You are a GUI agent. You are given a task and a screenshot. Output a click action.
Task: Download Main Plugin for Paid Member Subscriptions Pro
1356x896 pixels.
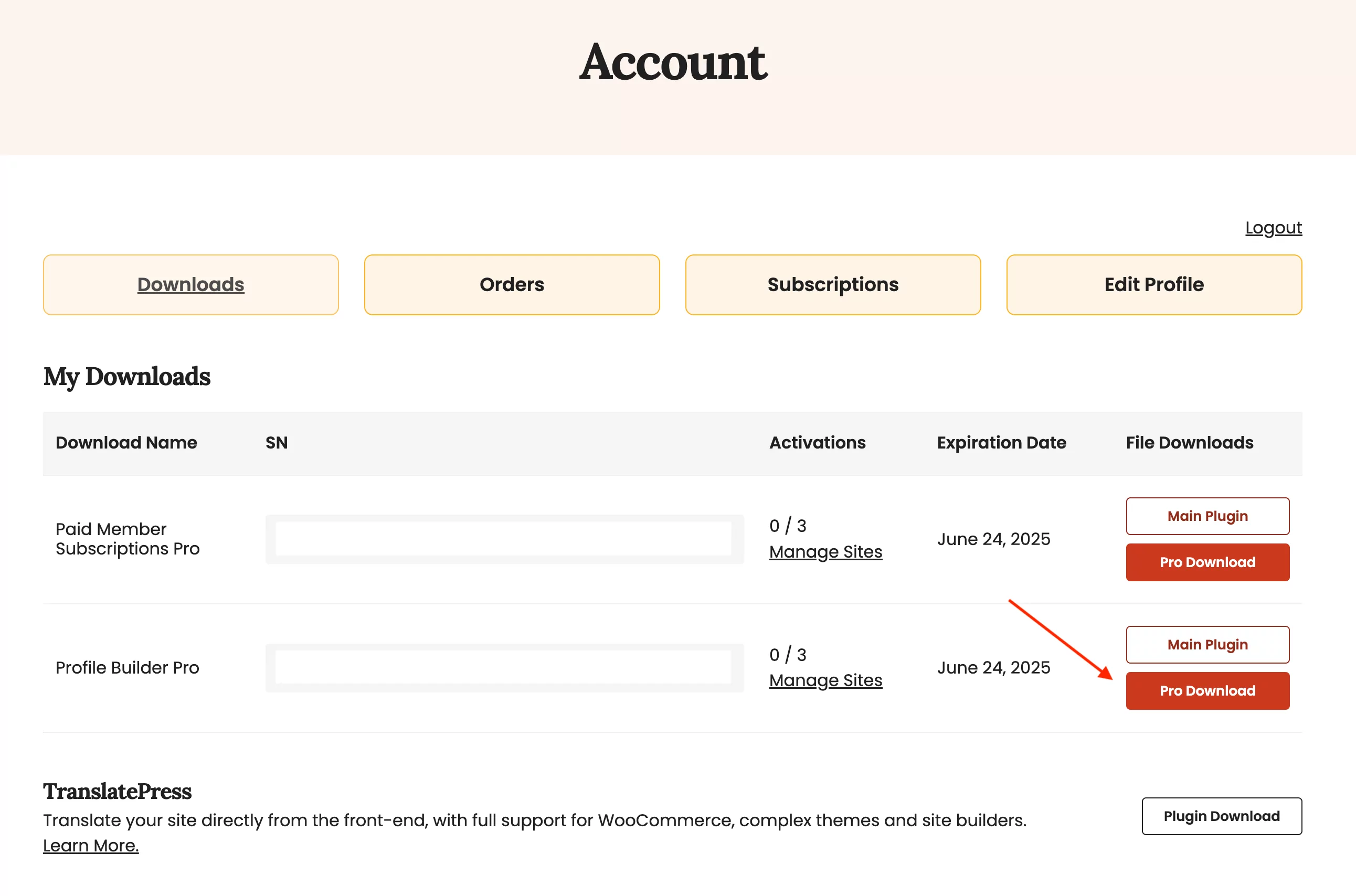click(1207, 516)
